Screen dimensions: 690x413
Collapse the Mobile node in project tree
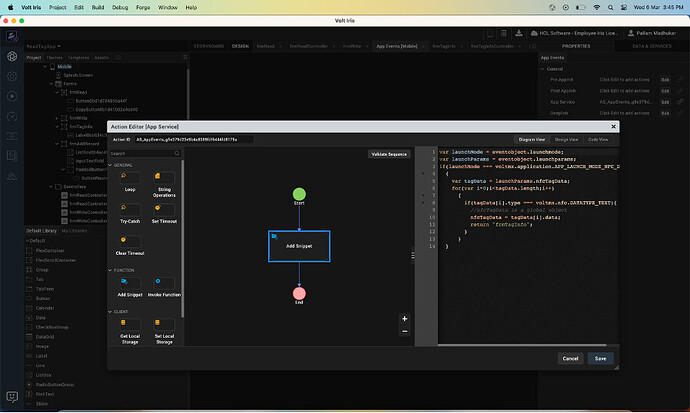[x=45, y=67]
